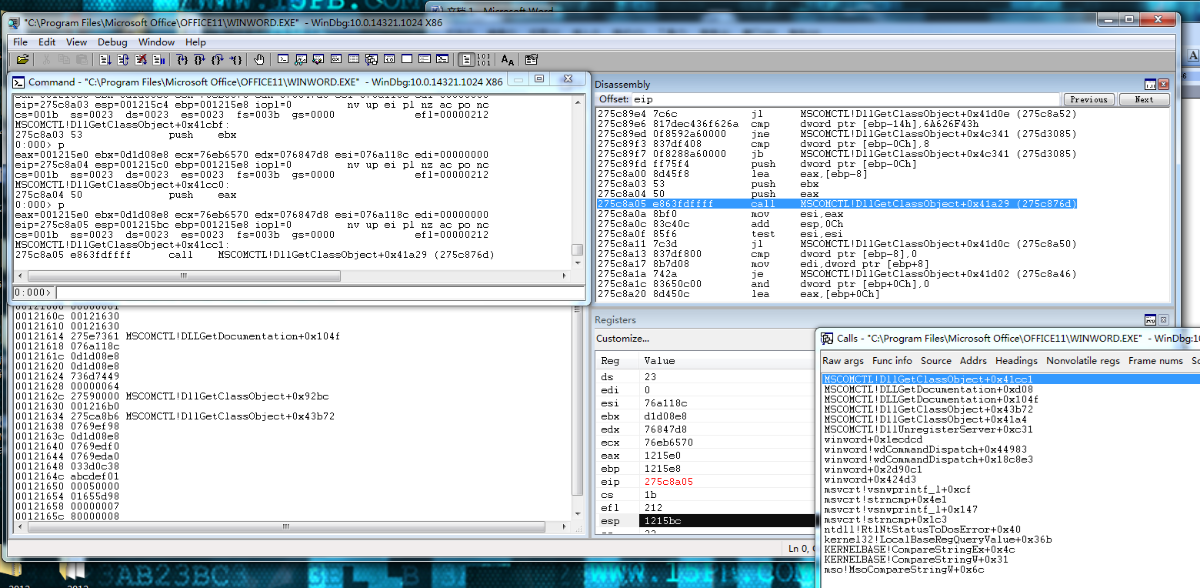
Task: Open Disassembly window options menu icon
Action: coord(1150,84)
